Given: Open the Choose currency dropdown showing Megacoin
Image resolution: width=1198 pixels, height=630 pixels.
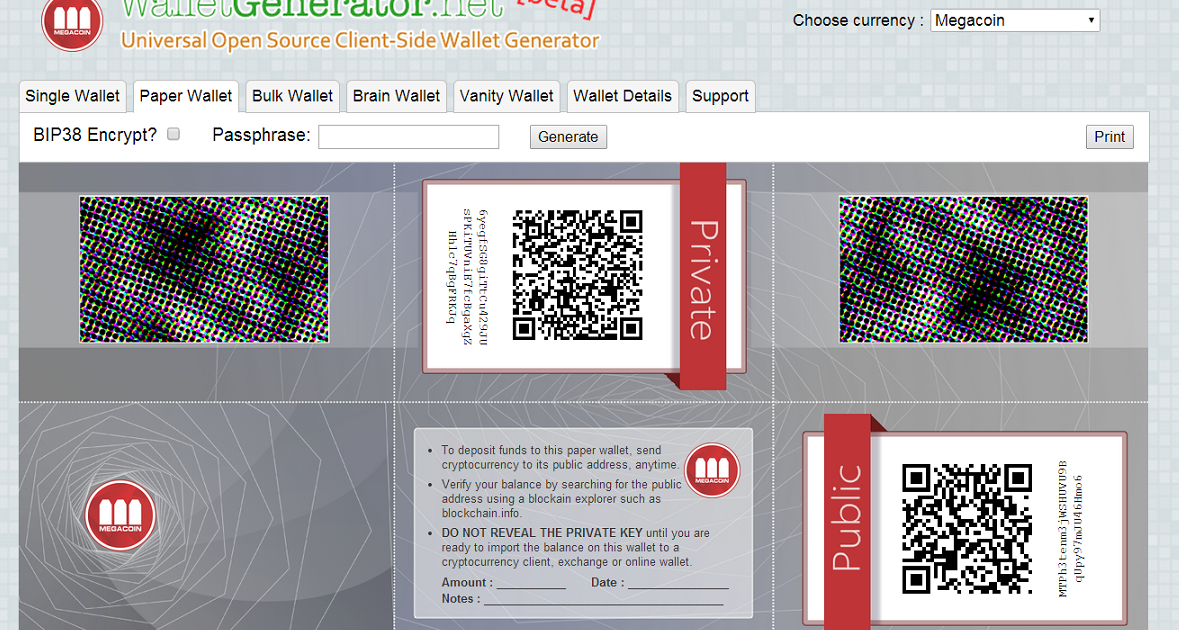Looking at the screenshot, I should [1015, 21].
